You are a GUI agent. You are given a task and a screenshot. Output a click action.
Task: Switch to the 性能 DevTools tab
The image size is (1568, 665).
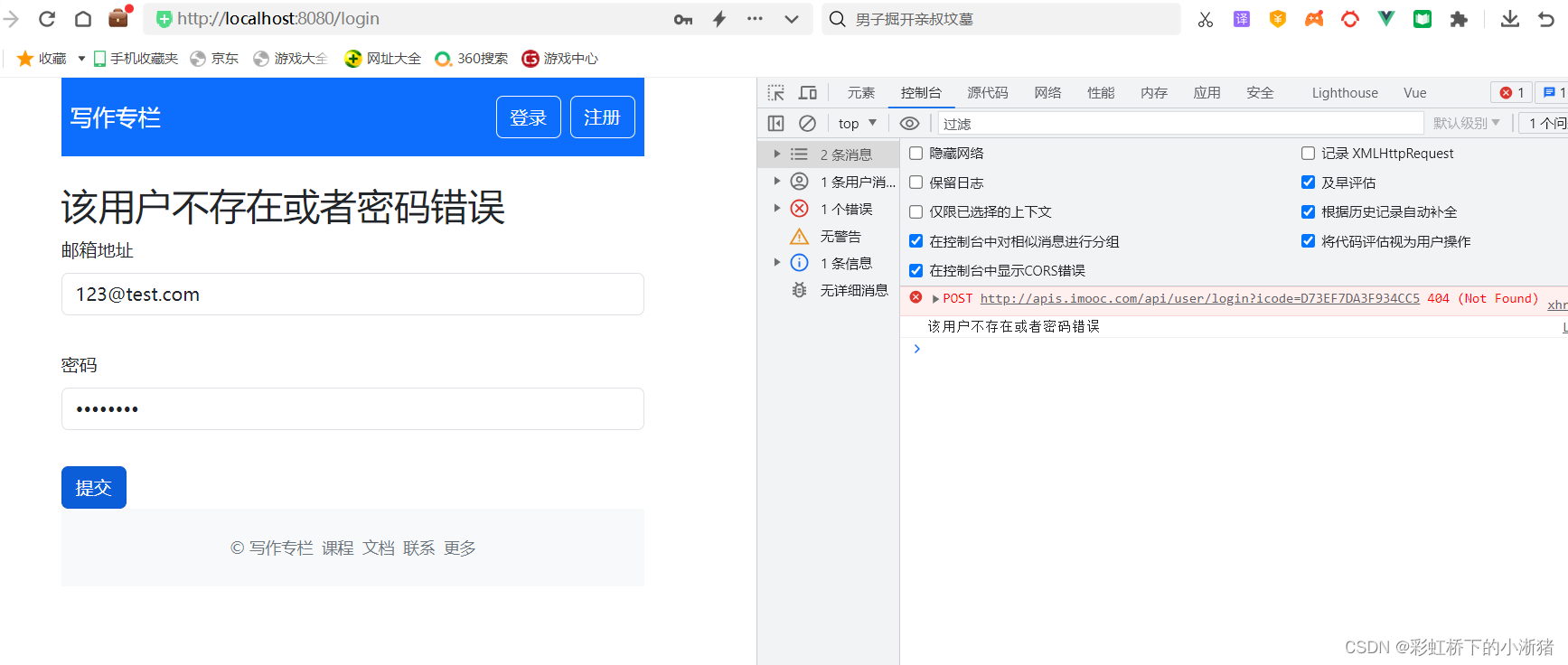pos(1101,93)
